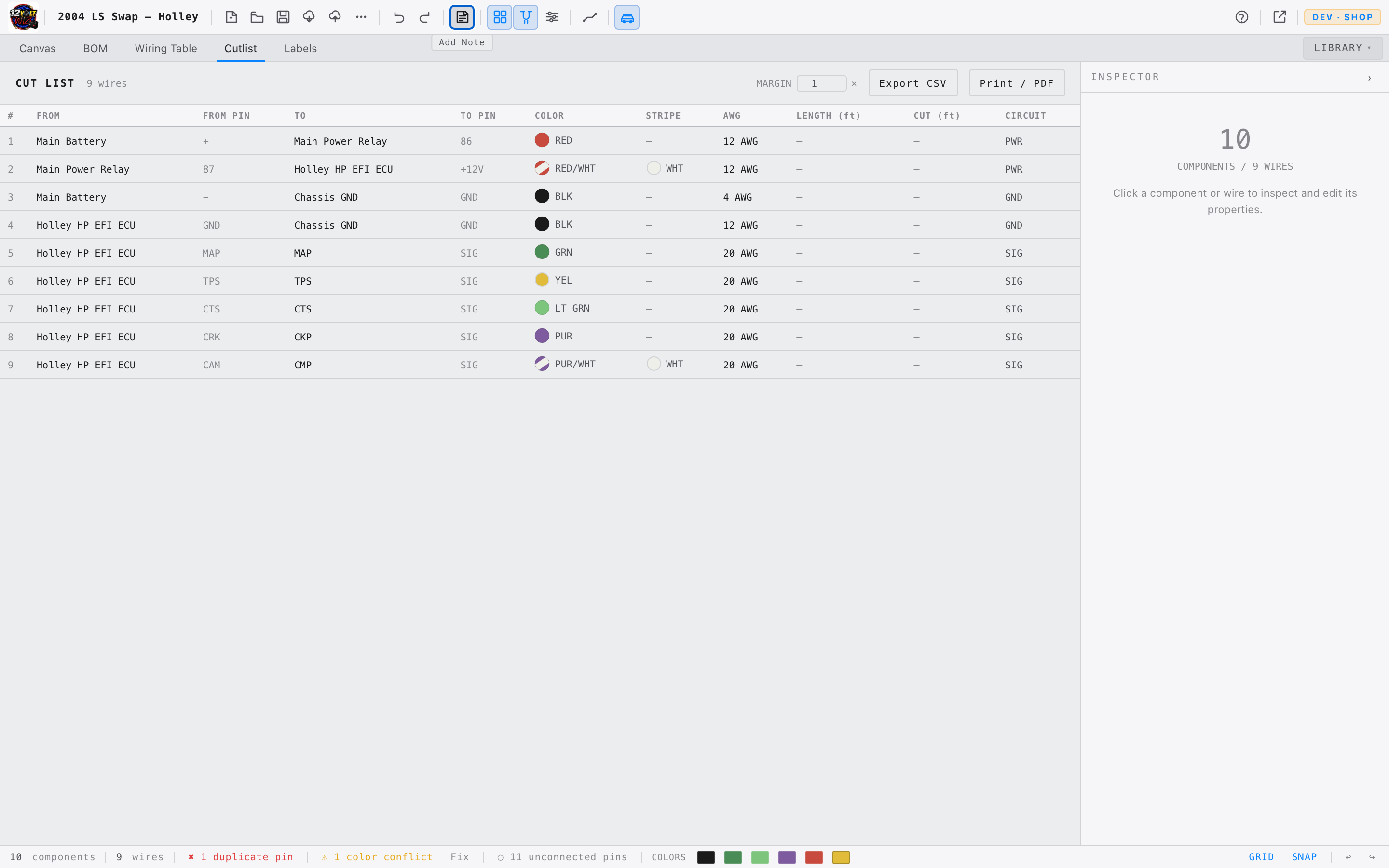Click the 11 unconnected pins status

click(x=562, y=857)
